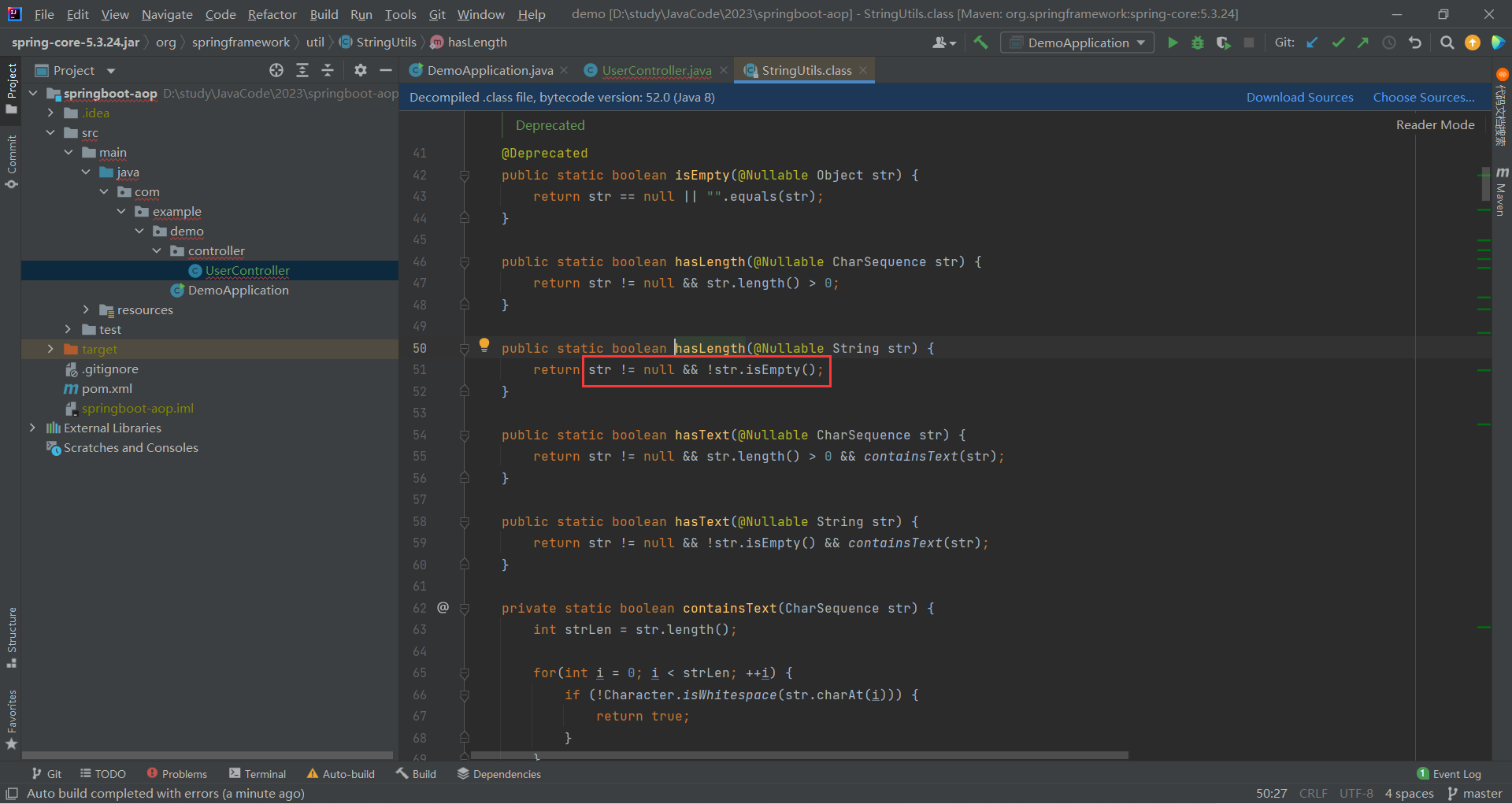Fold hasLength method at line 46
Image resolution: width=1512 pixels, height=804 pixels.
[465, 262]
